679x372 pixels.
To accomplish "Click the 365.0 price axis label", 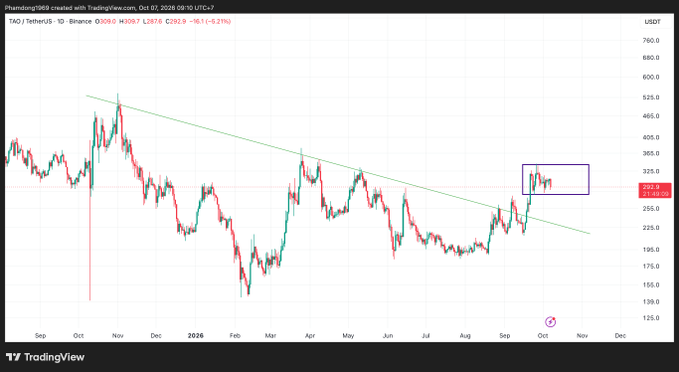I will click(x=651, y=153).
